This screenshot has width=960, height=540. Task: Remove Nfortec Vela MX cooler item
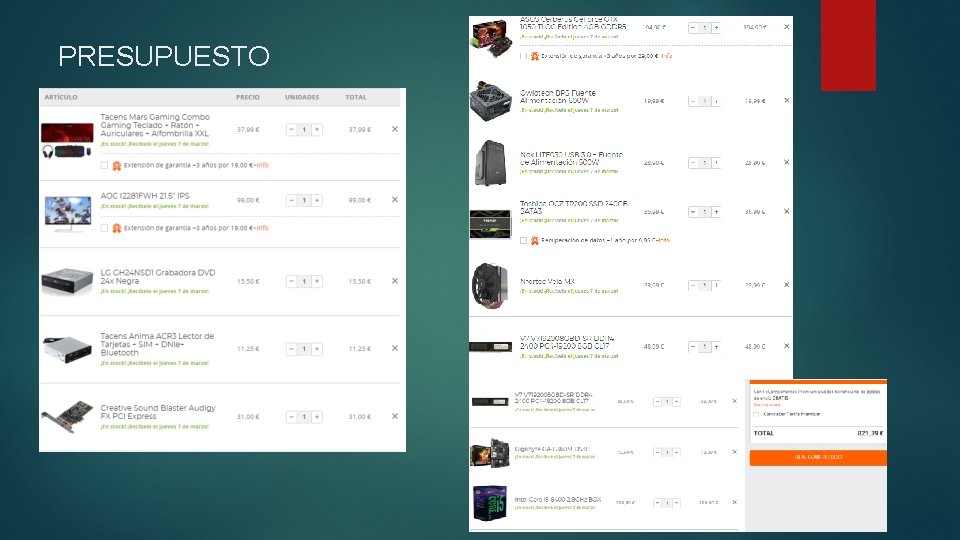coord(787,285)
